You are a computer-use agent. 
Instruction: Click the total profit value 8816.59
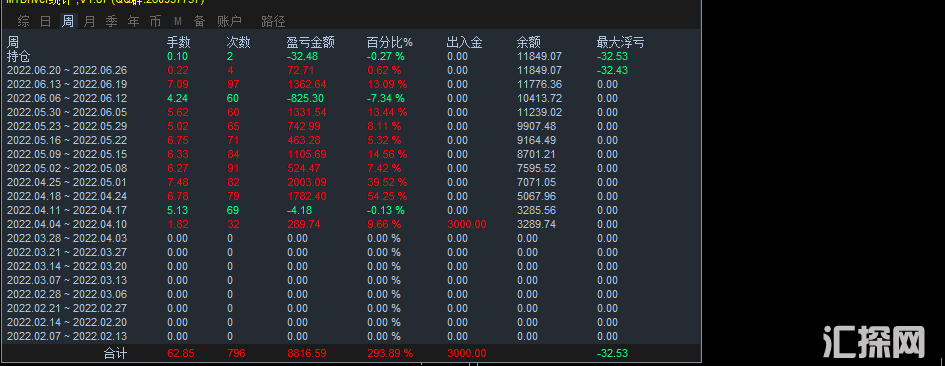tap(307, 353)
